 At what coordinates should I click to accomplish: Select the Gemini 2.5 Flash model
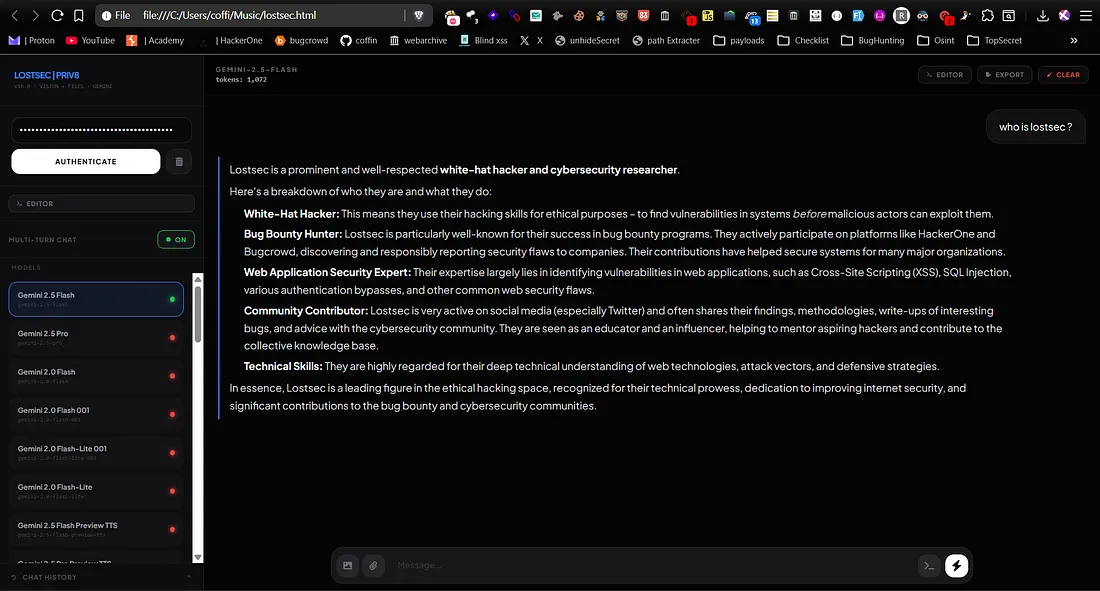(96, 299)
